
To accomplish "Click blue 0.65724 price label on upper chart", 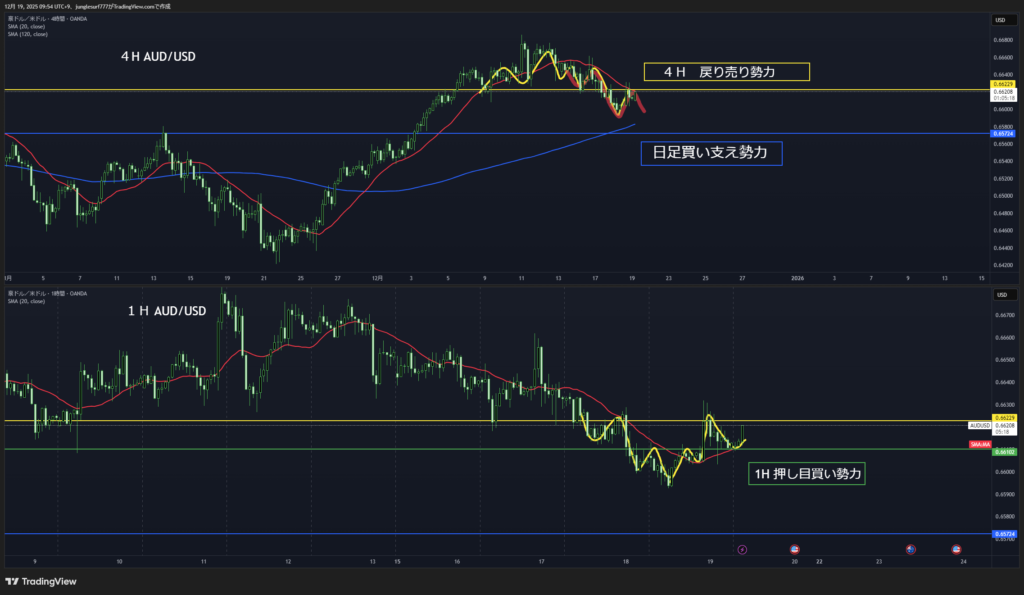I will [x=1004, y=133].
